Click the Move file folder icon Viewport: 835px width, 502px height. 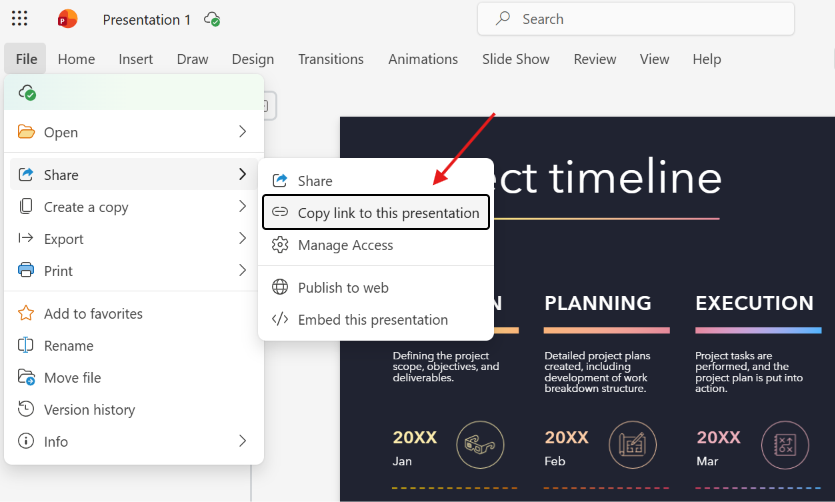click(26, 377)
